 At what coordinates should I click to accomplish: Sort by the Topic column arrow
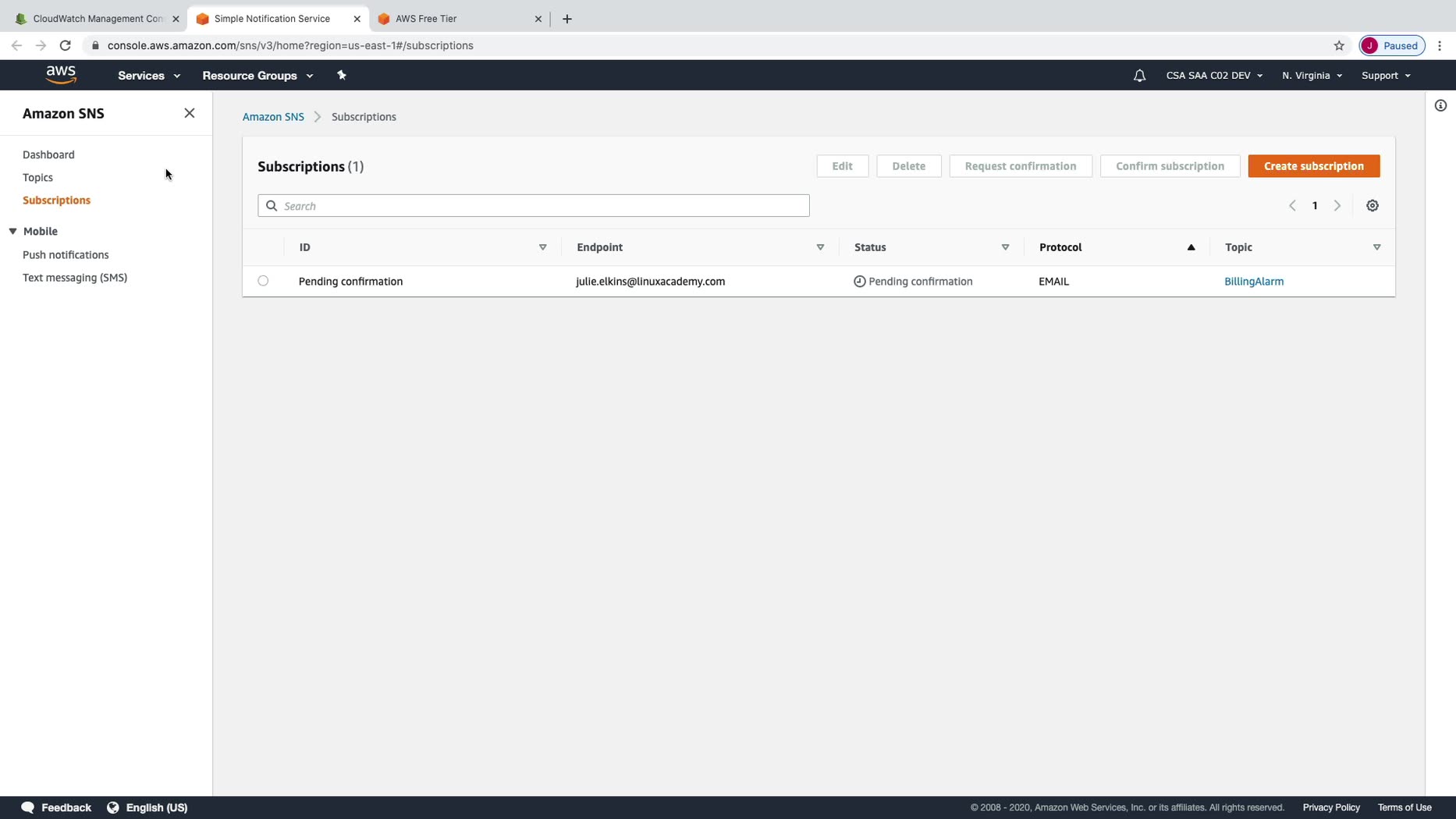pyautogui.click(x=1376, y=247)
